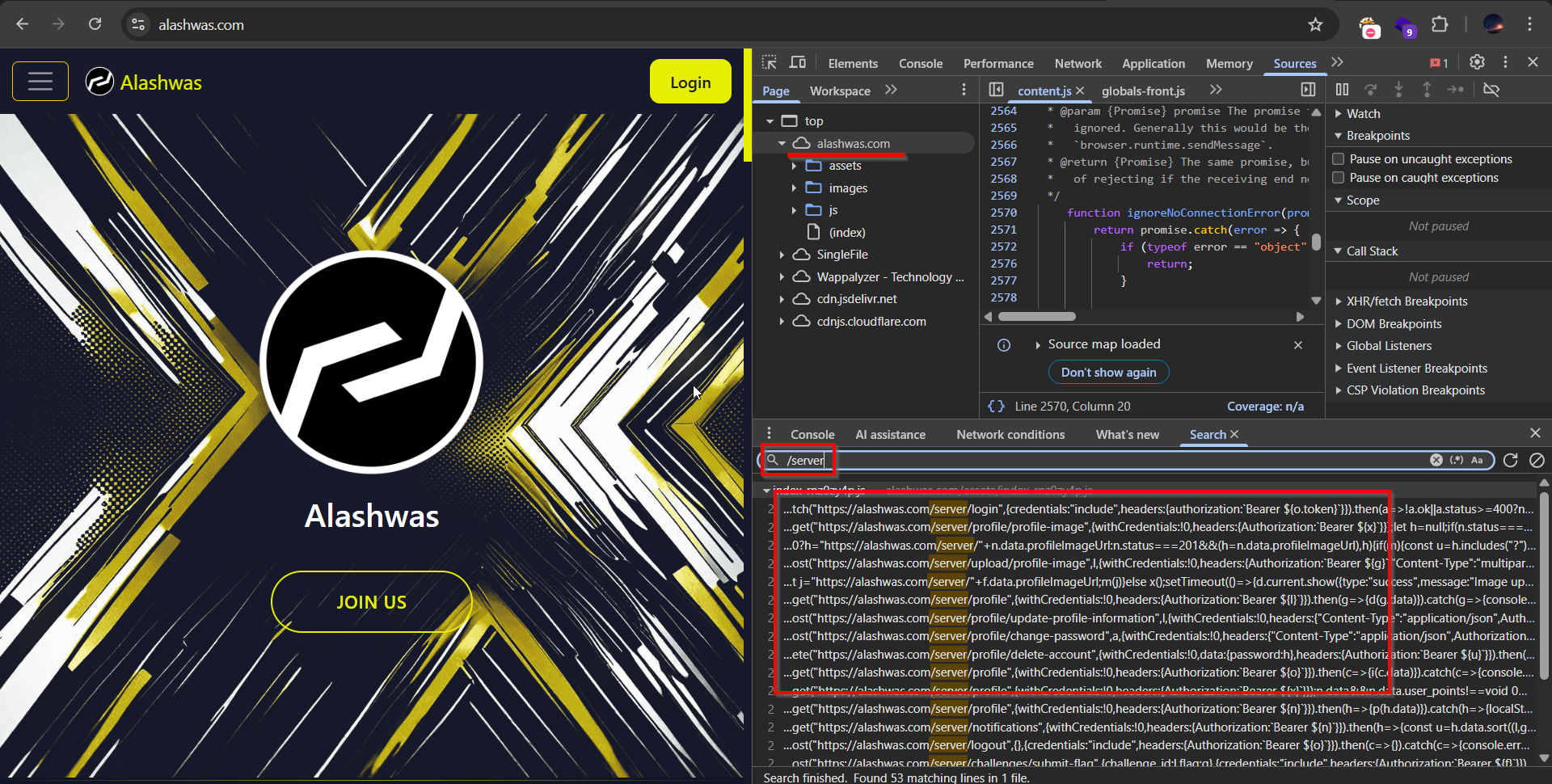The height and width of the screenshot is (784, 1552).
Task: Toggle the match case Aa option
Action: (1477, 460)
